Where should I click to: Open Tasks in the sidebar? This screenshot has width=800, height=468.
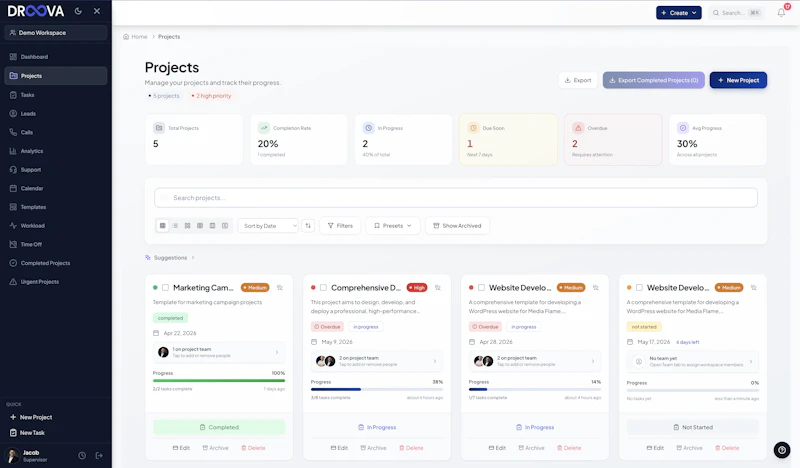click(x=56, y=95)
